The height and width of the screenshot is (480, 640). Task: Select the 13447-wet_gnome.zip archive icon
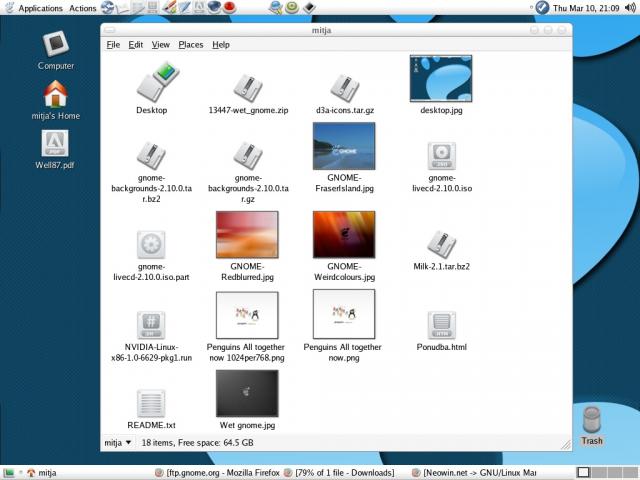[x=248, y=88]
